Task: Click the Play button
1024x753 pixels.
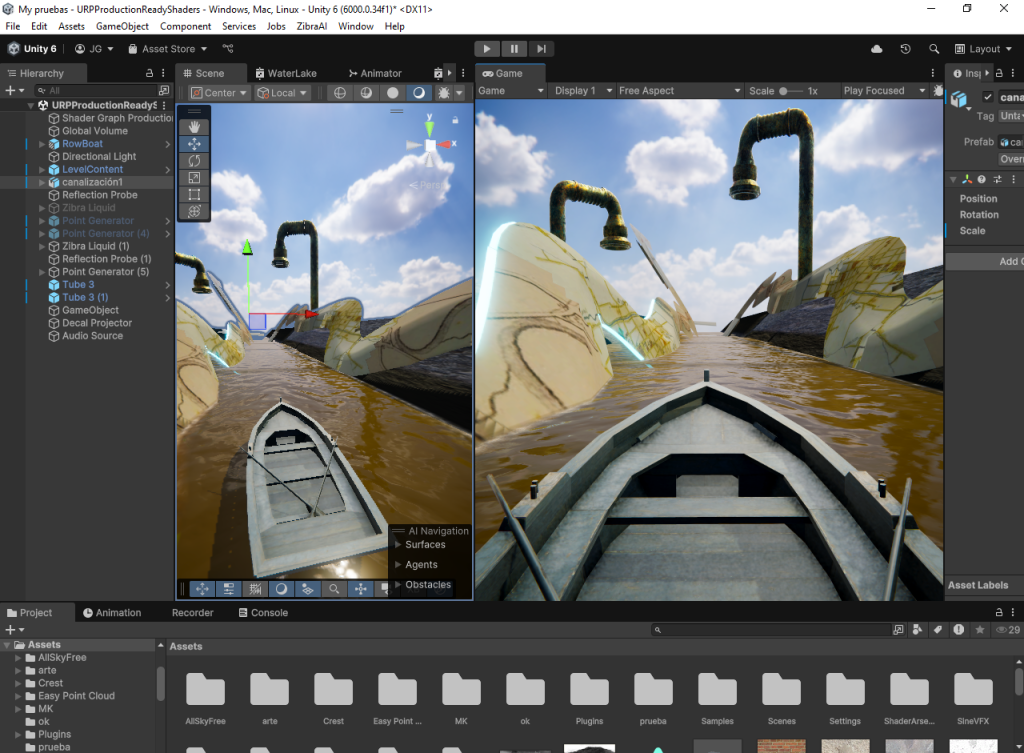Action: [486, 48]
